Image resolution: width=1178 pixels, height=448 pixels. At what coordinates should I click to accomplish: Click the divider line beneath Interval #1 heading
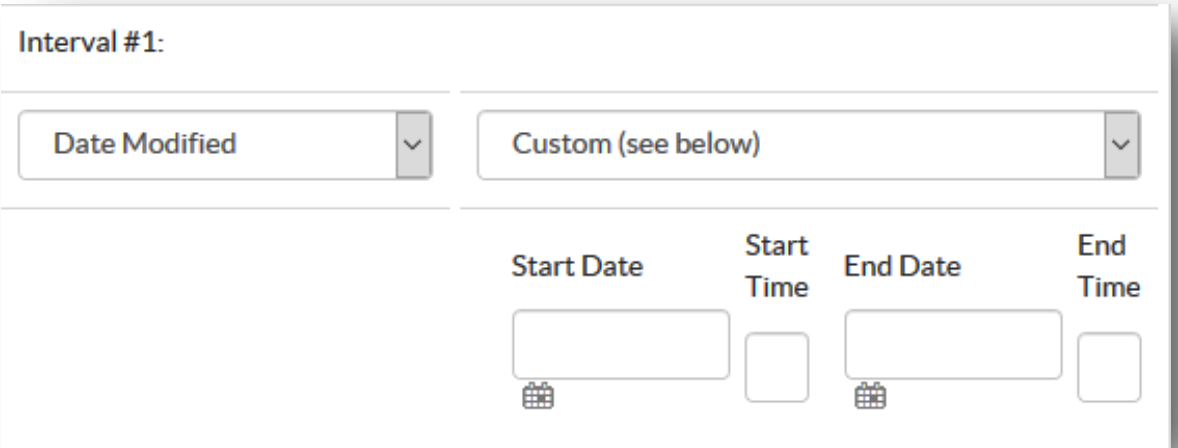(x=225, y=92)
